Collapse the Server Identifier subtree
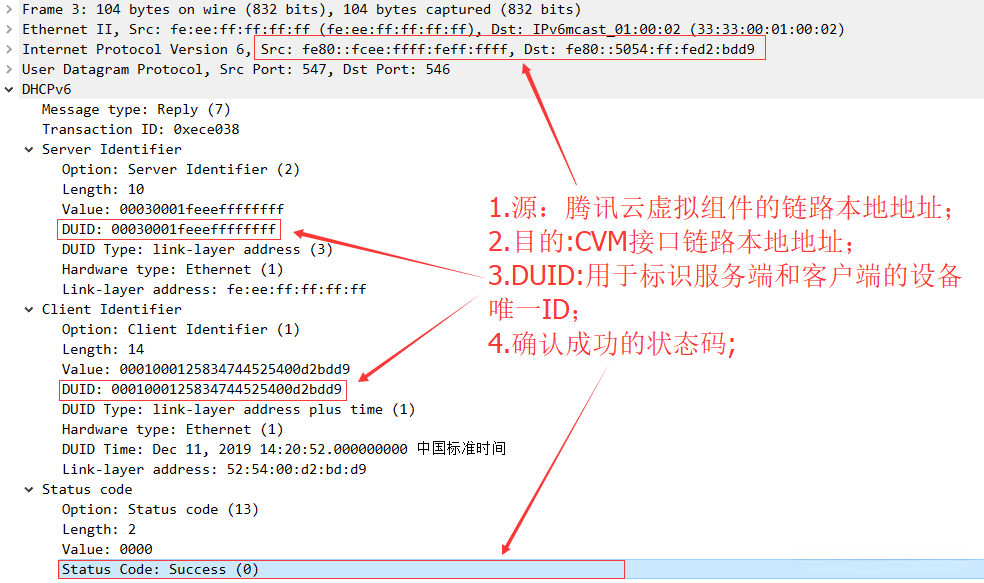Image resolution: width=984 pixels, height=583 pixels. click(29, 149)
